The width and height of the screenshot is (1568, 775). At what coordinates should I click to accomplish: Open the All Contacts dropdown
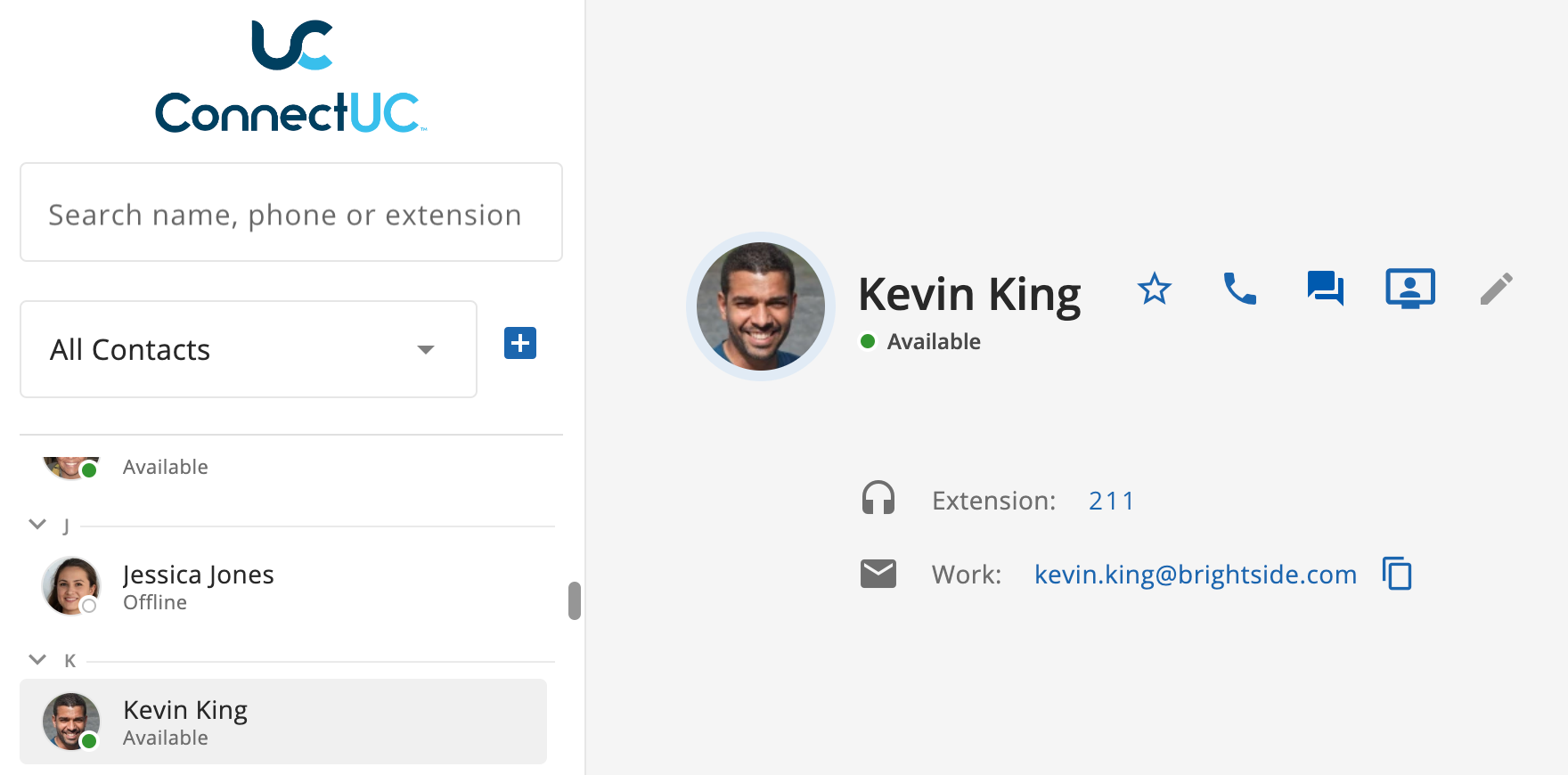249,349
